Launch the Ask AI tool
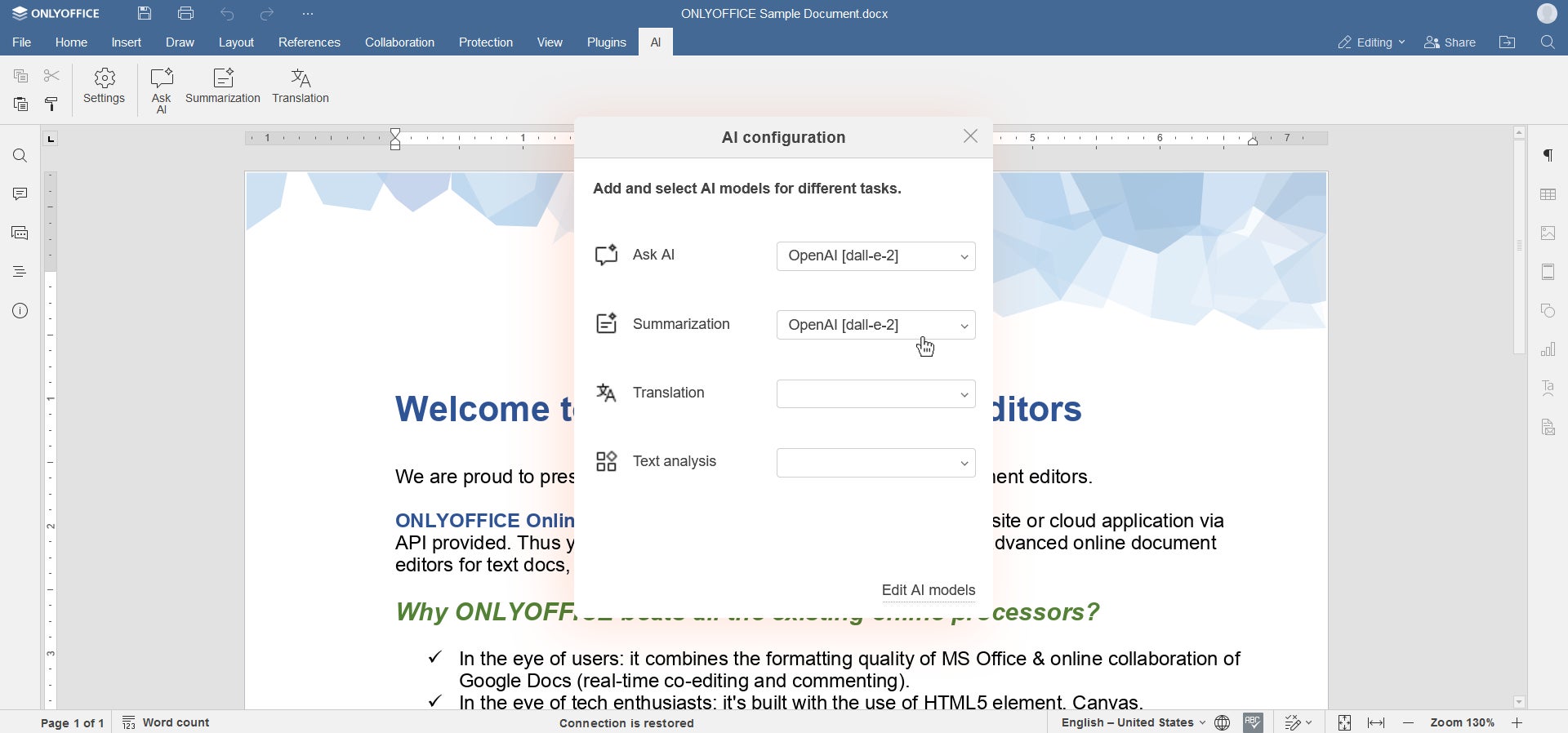Image resolution: width=1568 pixels, height=733 pixels. point(162,91)
